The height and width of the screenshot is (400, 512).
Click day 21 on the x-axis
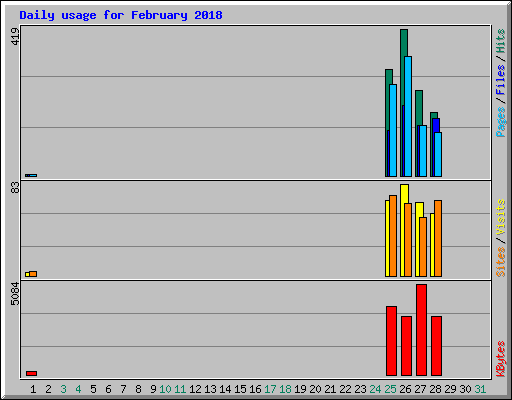(330, 389)
